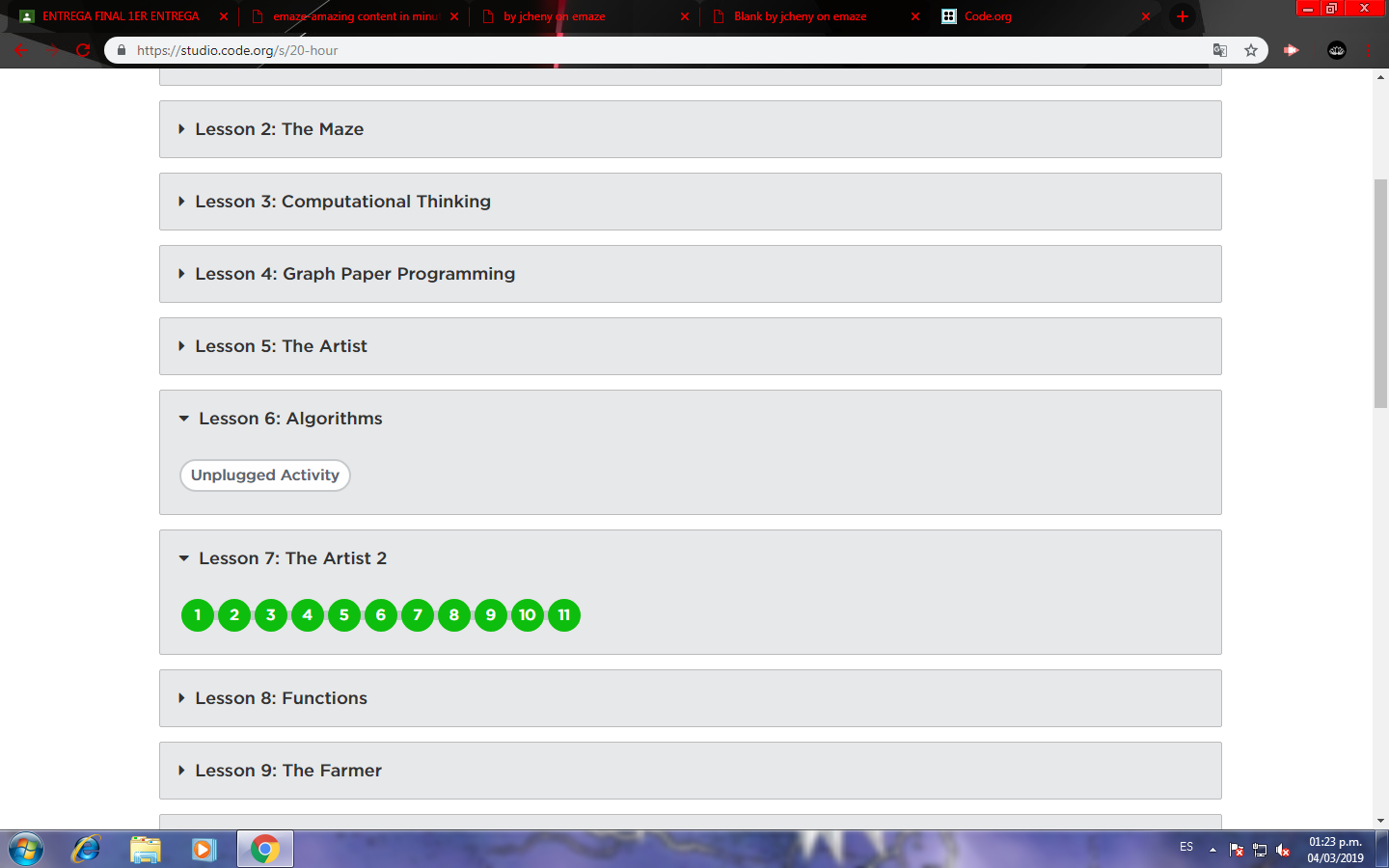The image size is (1389, 868).
Task: Expand Lesson 5: The Artist
Action: (x=691, y=346)
